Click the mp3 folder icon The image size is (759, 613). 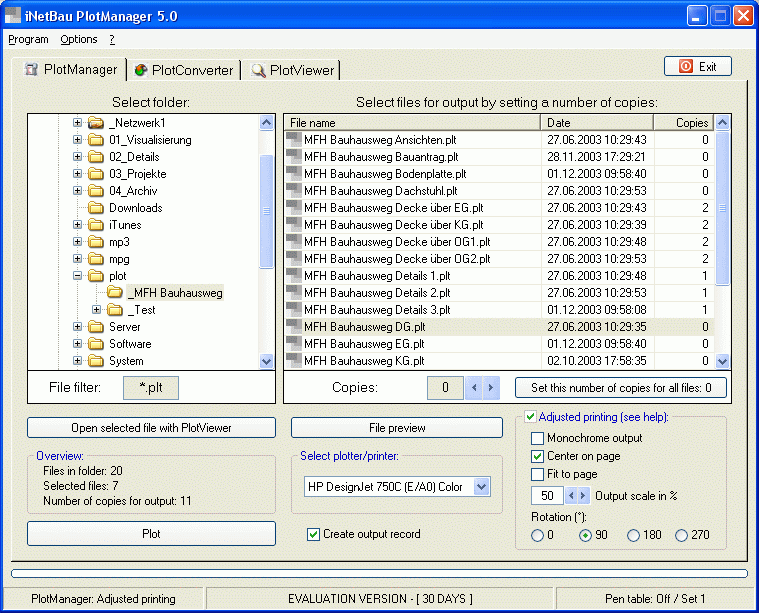96,242
